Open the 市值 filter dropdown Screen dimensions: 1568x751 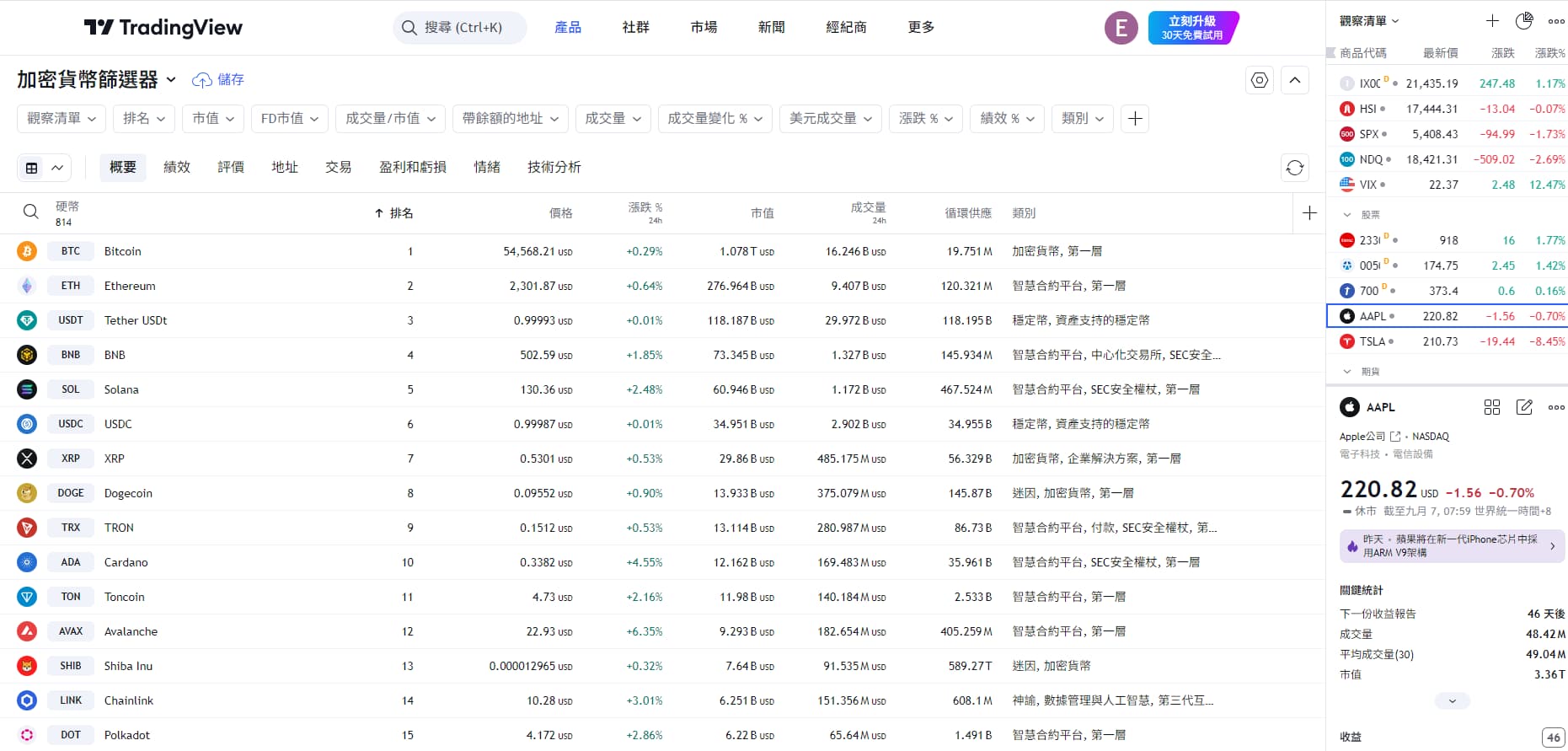tap(213, 119)
